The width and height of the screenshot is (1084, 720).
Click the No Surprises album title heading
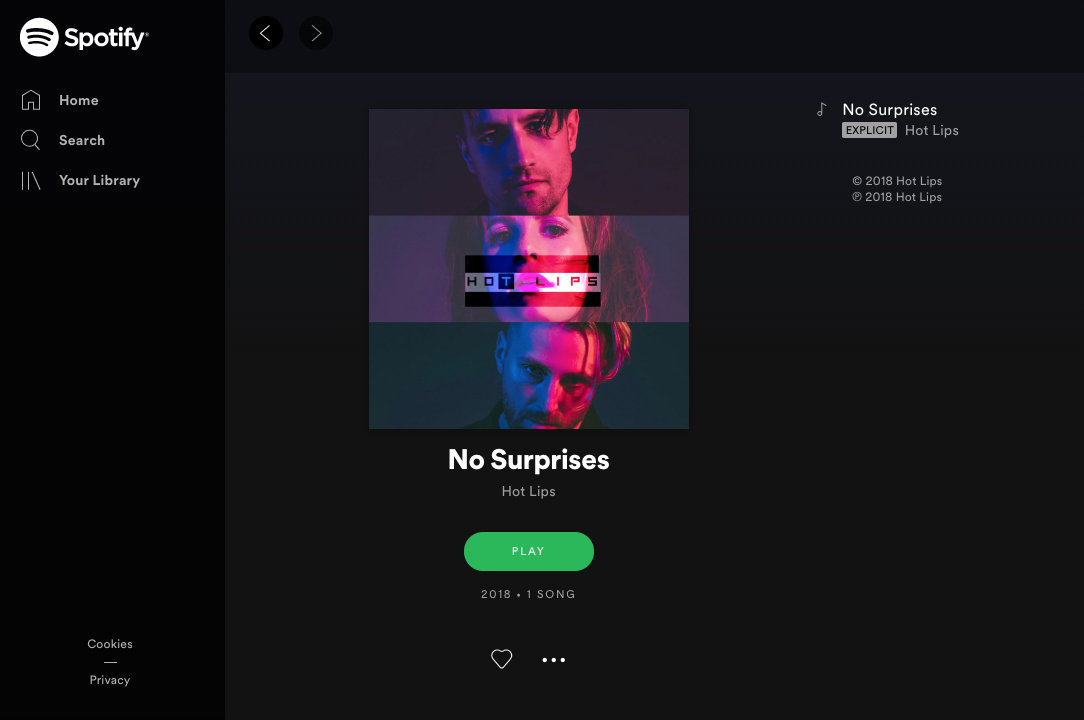529,460
